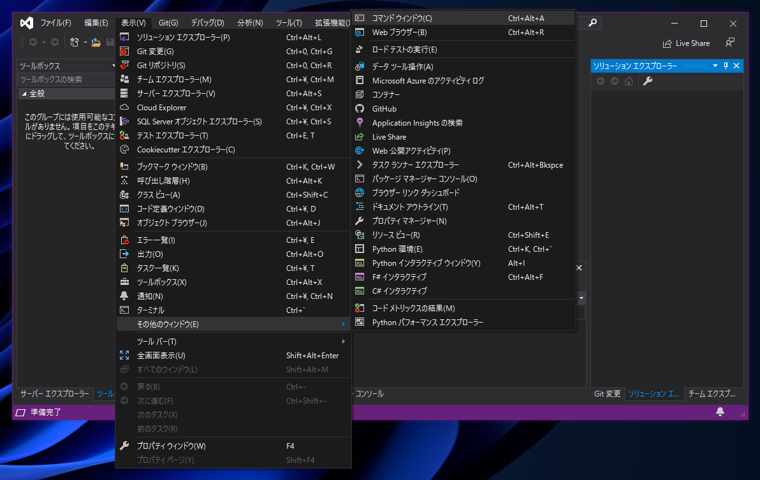Click the 呼び出し階層 icon

point(125,181)
